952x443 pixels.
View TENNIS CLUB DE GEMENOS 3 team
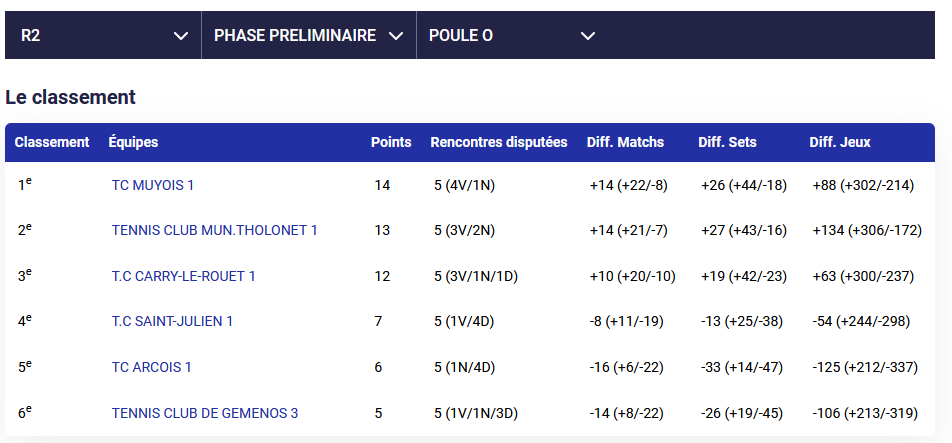click(205, 413)
